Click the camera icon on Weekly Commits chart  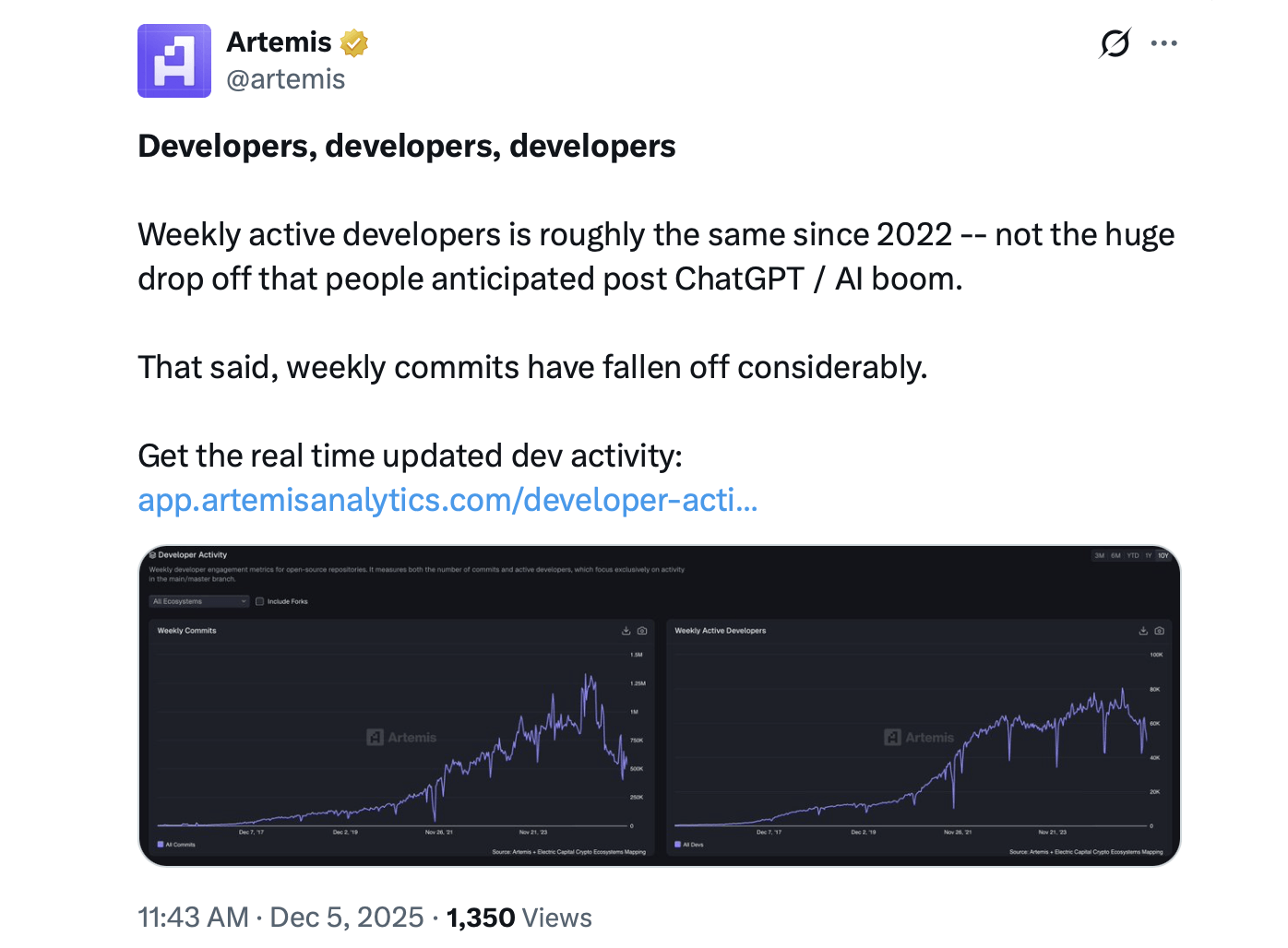tap(641, 631)
